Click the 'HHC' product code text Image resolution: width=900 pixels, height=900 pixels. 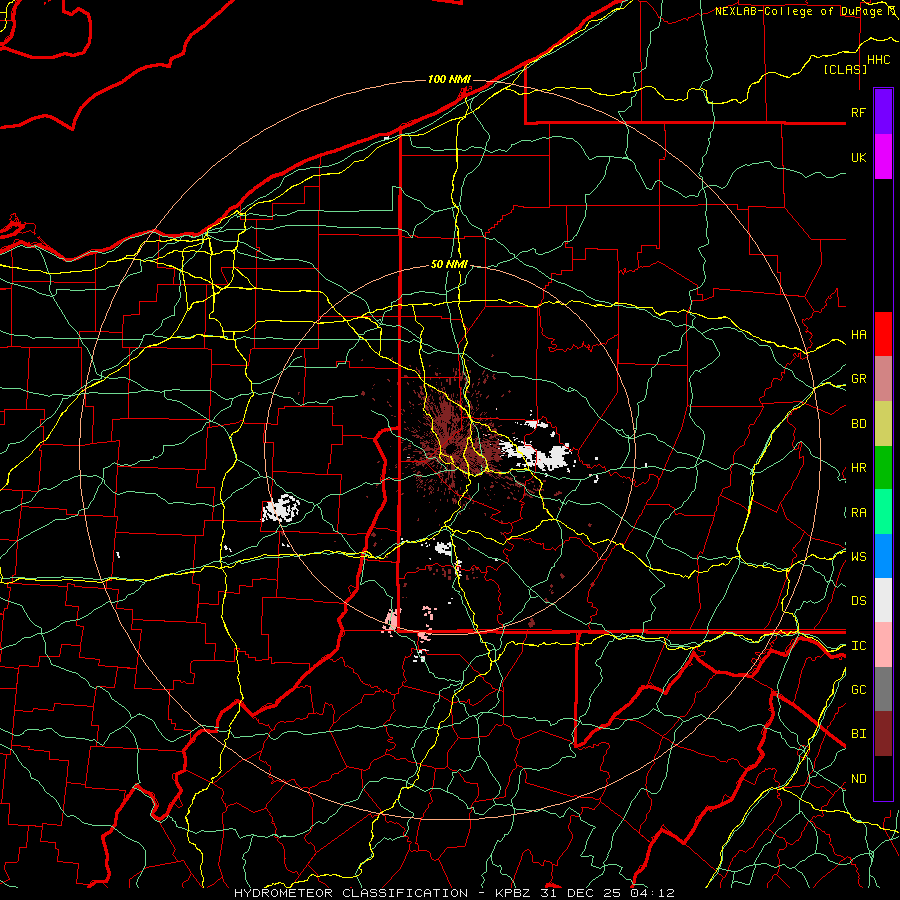click(878, 60)
